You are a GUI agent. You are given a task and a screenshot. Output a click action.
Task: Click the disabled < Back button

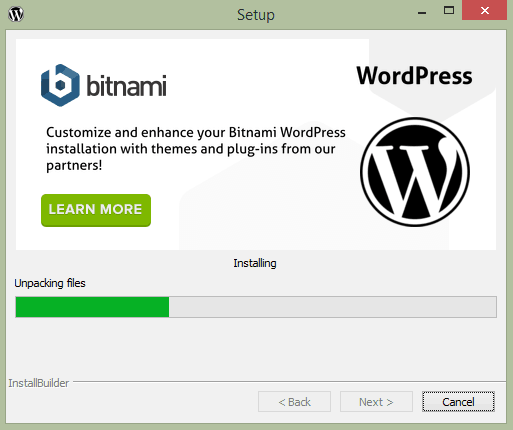(x=294, y=402)
